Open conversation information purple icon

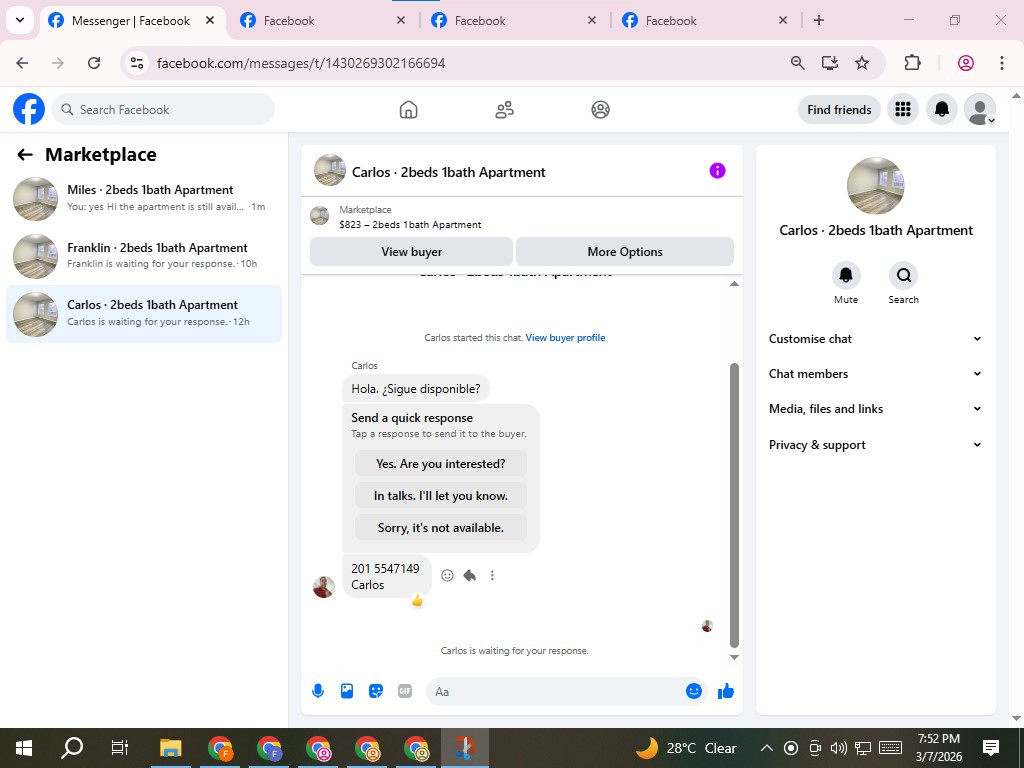[717, 170]
